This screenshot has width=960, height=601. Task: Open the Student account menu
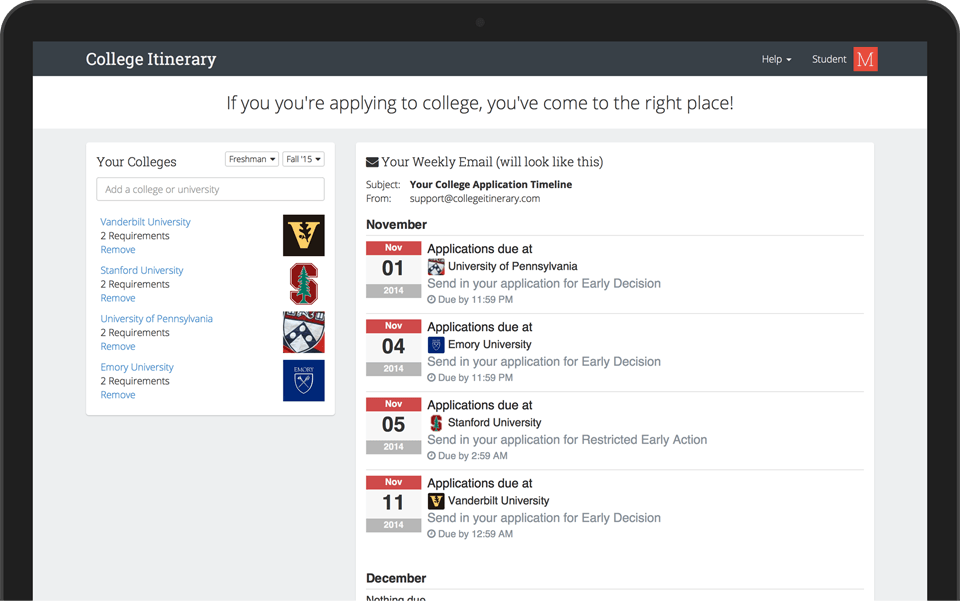pos(829,59)
